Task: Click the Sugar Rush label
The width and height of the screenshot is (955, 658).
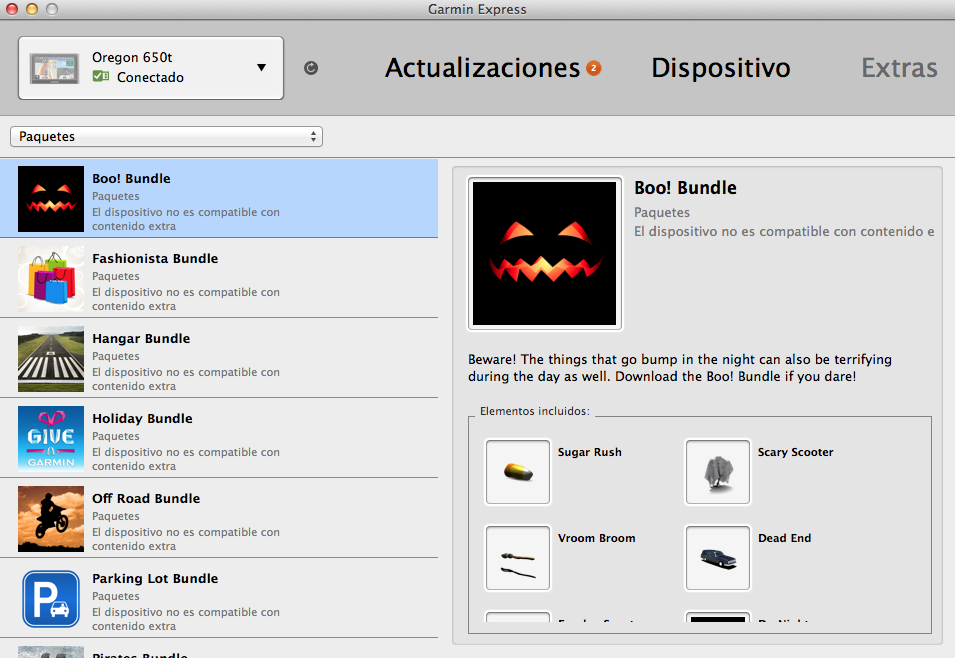Action: (x=590, y=452)
